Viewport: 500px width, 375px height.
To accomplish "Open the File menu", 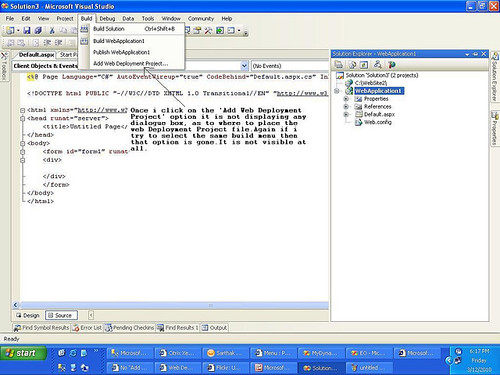I will click(x=10, y=19).
